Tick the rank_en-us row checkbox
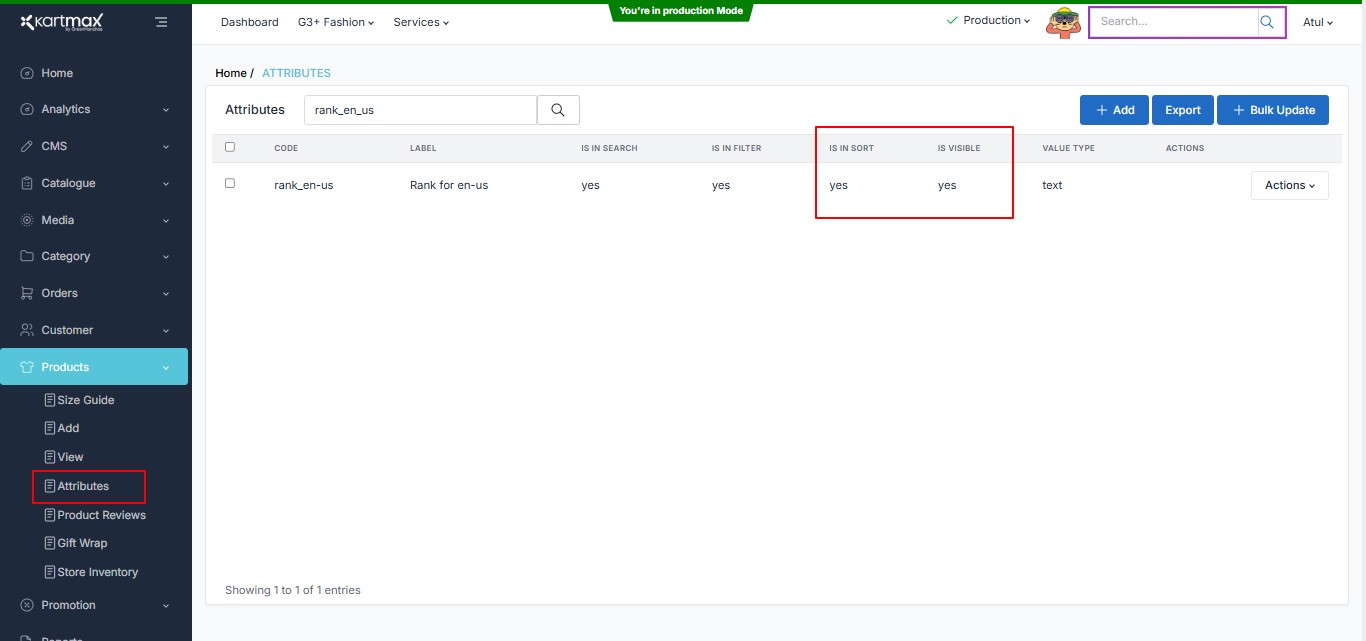 click(230, 184)
